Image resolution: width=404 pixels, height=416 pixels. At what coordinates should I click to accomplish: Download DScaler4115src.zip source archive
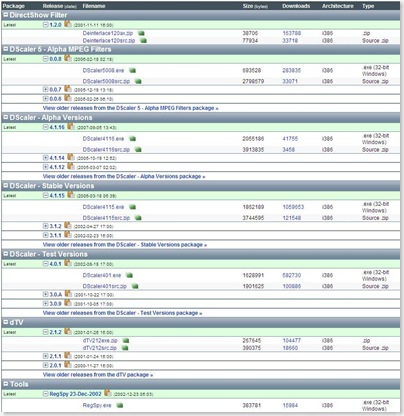[106, 218]
